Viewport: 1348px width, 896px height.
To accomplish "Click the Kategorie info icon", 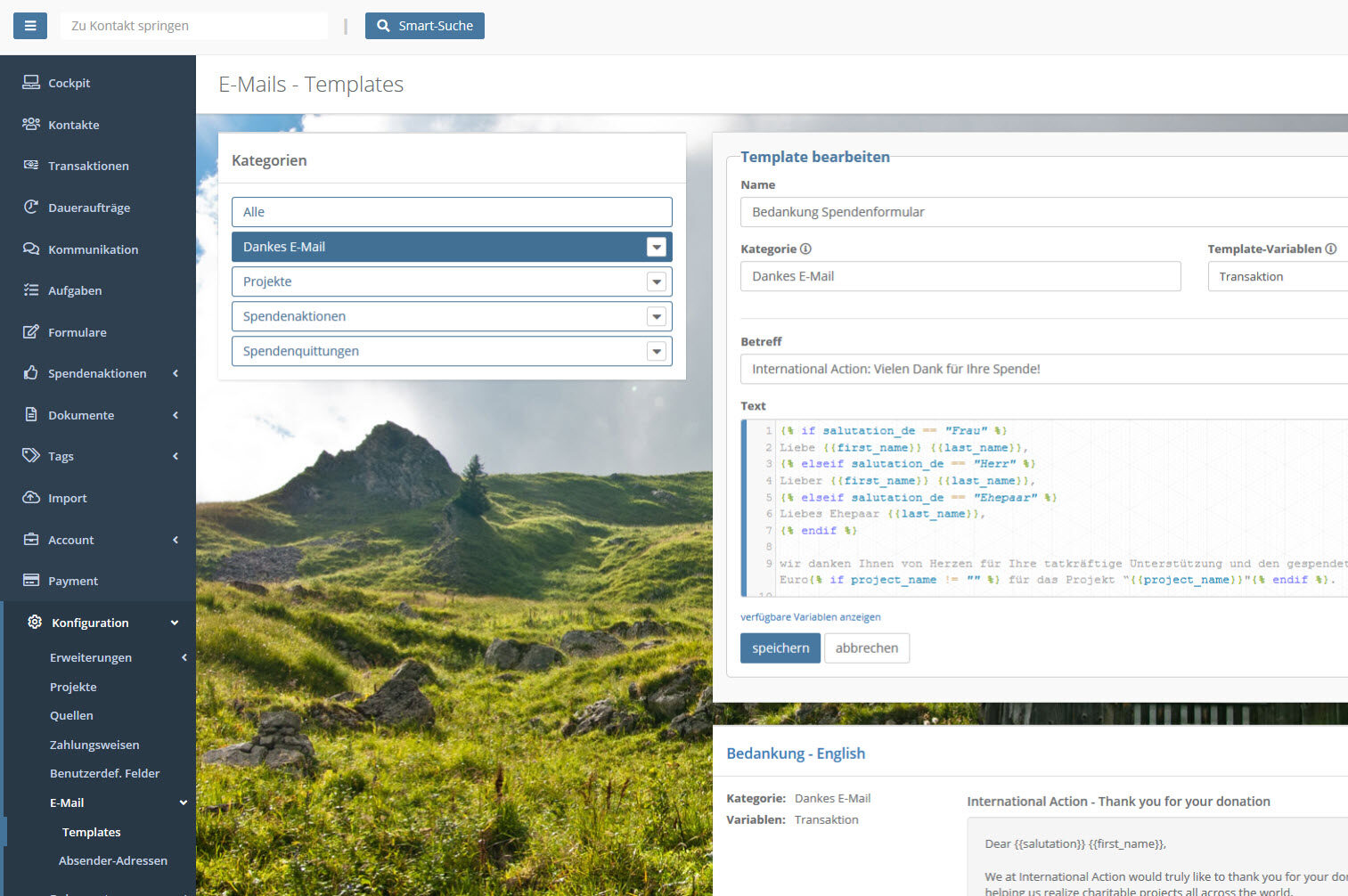I will pos(805,249).
